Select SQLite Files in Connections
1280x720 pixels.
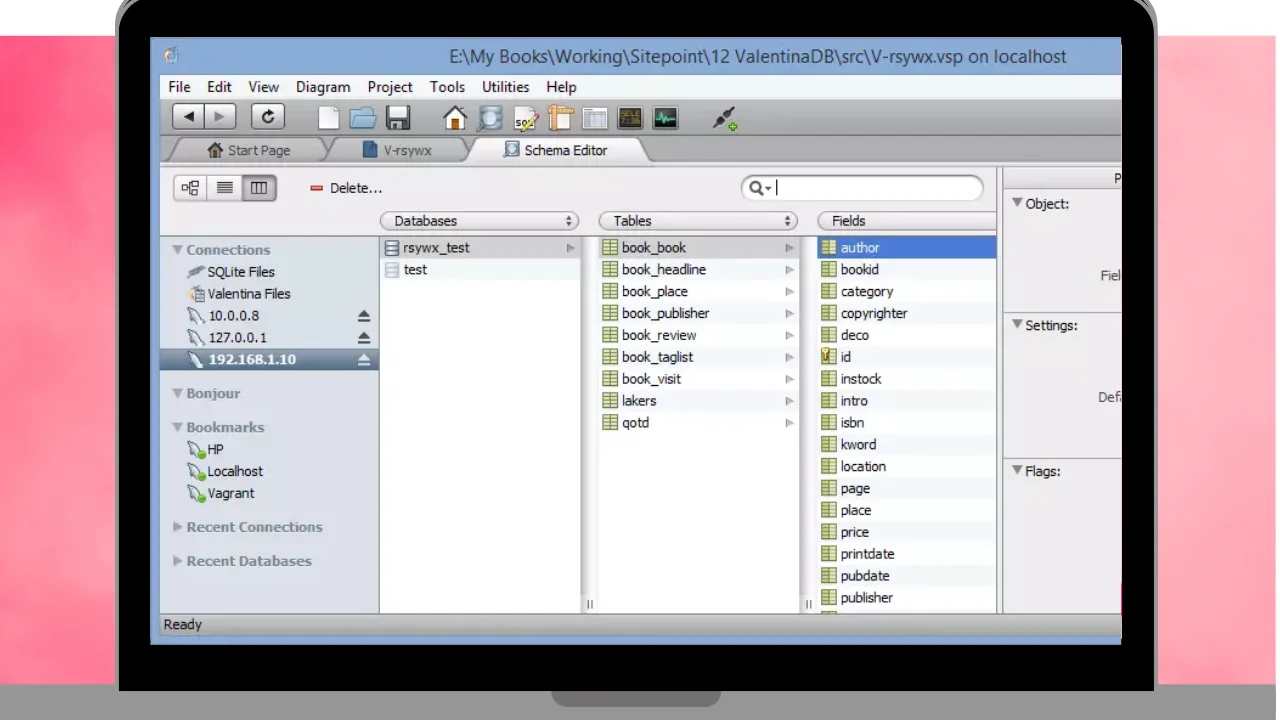coord(269,272)
